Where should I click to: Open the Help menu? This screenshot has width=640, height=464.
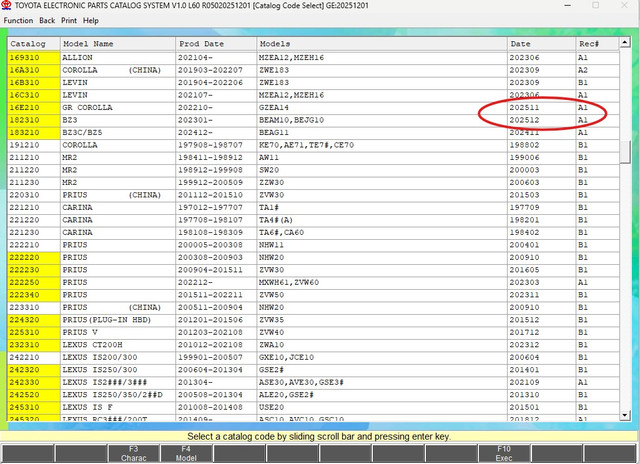(91, 20)
